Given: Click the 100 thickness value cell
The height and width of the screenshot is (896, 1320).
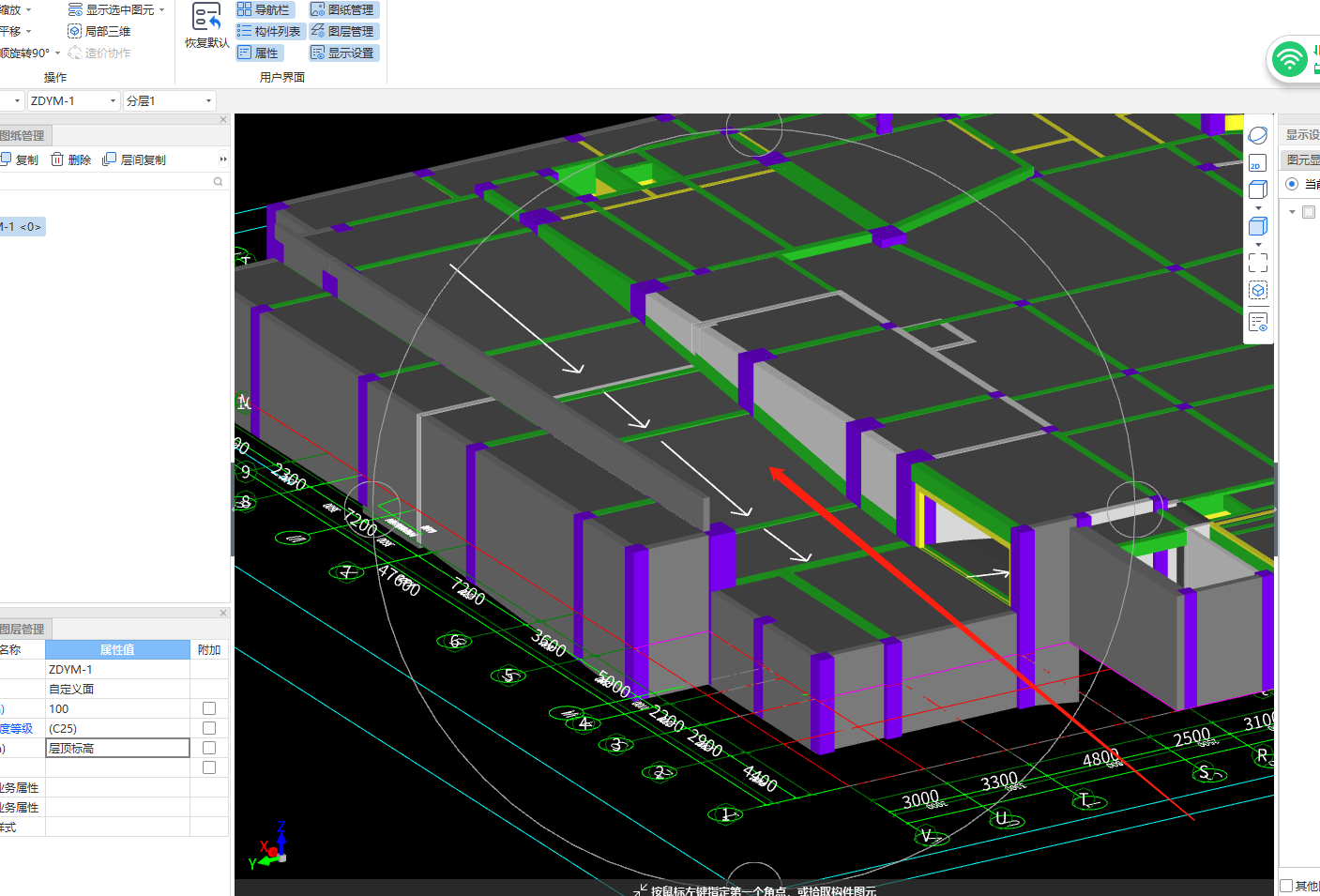Looking at the screenshot, I should click(117, 708).
